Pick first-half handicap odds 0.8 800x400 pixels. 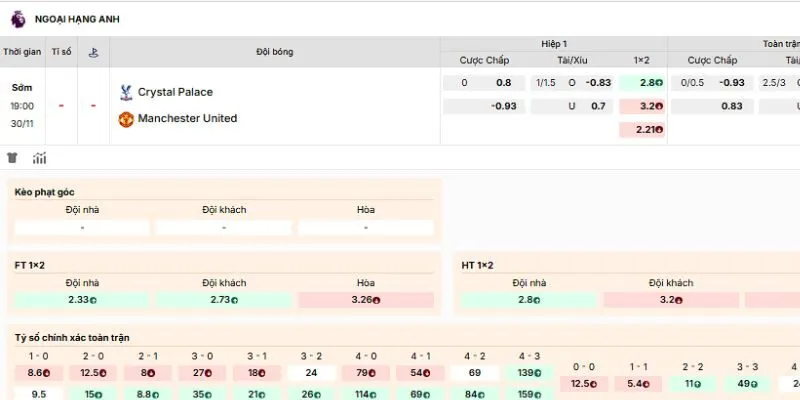pos(503,83)
